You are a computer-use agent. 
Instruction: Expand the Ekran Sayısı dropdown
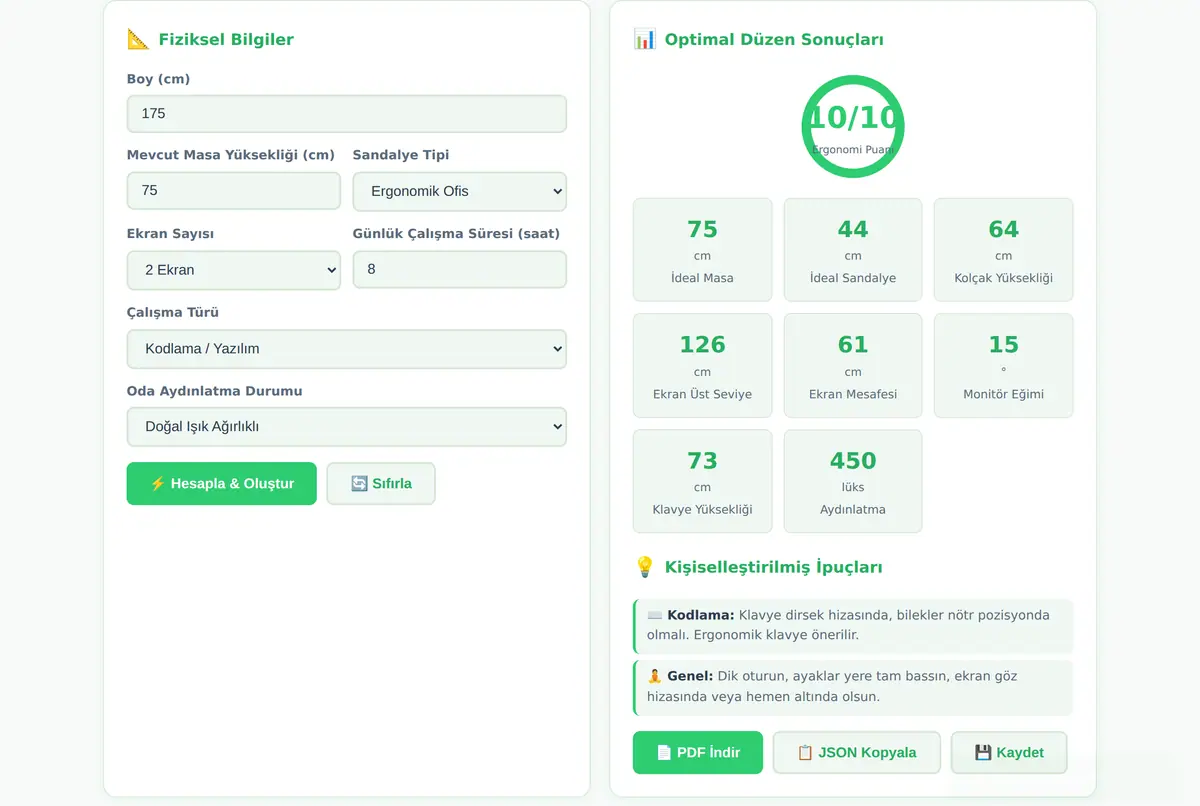[234, 270]
